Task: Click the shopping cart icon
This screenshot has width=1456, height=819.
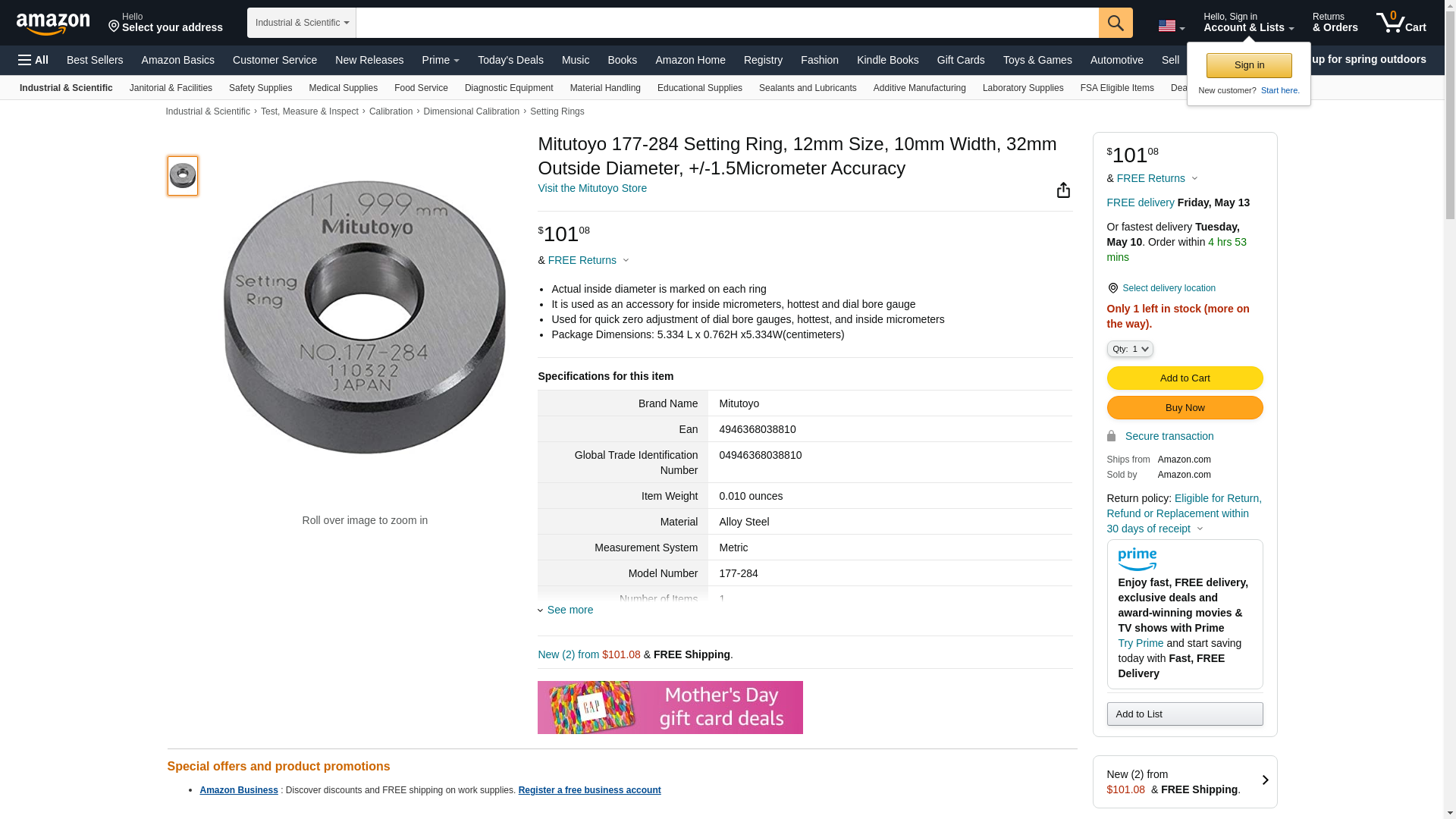Action: click(1400, 23)
